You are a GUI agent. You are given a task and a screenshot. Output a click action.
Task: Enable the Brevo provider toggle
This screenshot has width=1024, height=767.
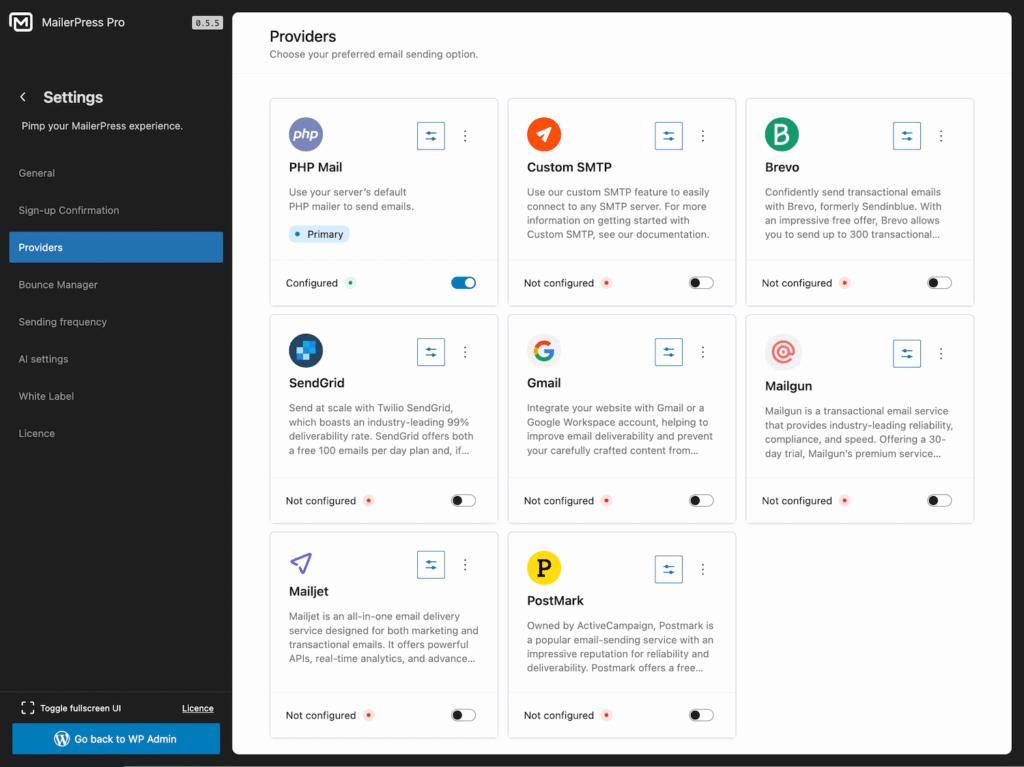coord(939,283)
